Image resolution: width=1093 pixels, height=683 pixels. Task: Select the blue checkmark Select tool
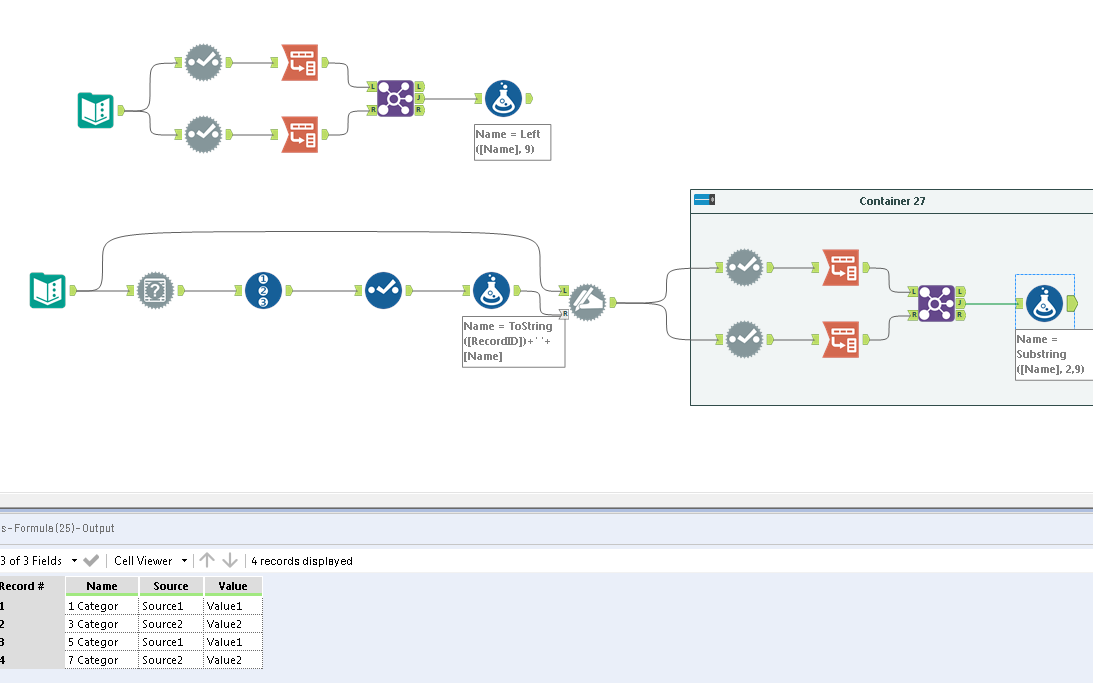[x=383, y=291]
